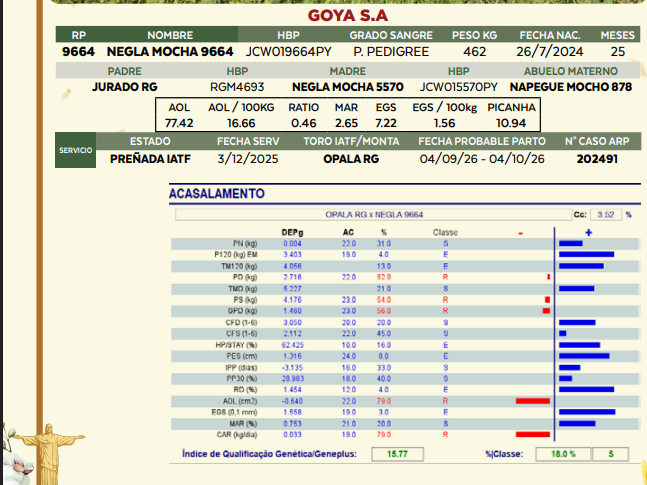647x485 pixels.
Task: Click the dam name NEGLA MOCHA 5570
Action: (348, 87)
